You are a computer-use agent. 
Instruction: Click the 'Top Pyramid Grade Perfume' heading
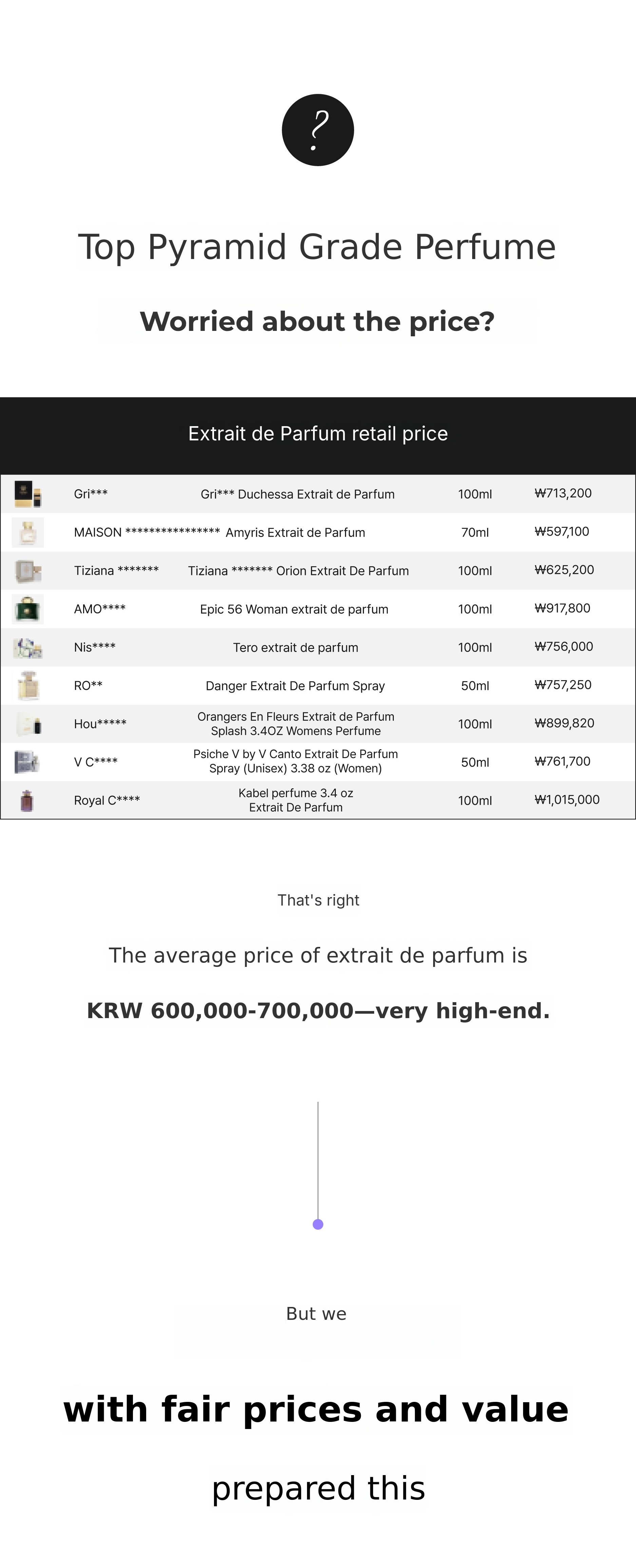317,247
